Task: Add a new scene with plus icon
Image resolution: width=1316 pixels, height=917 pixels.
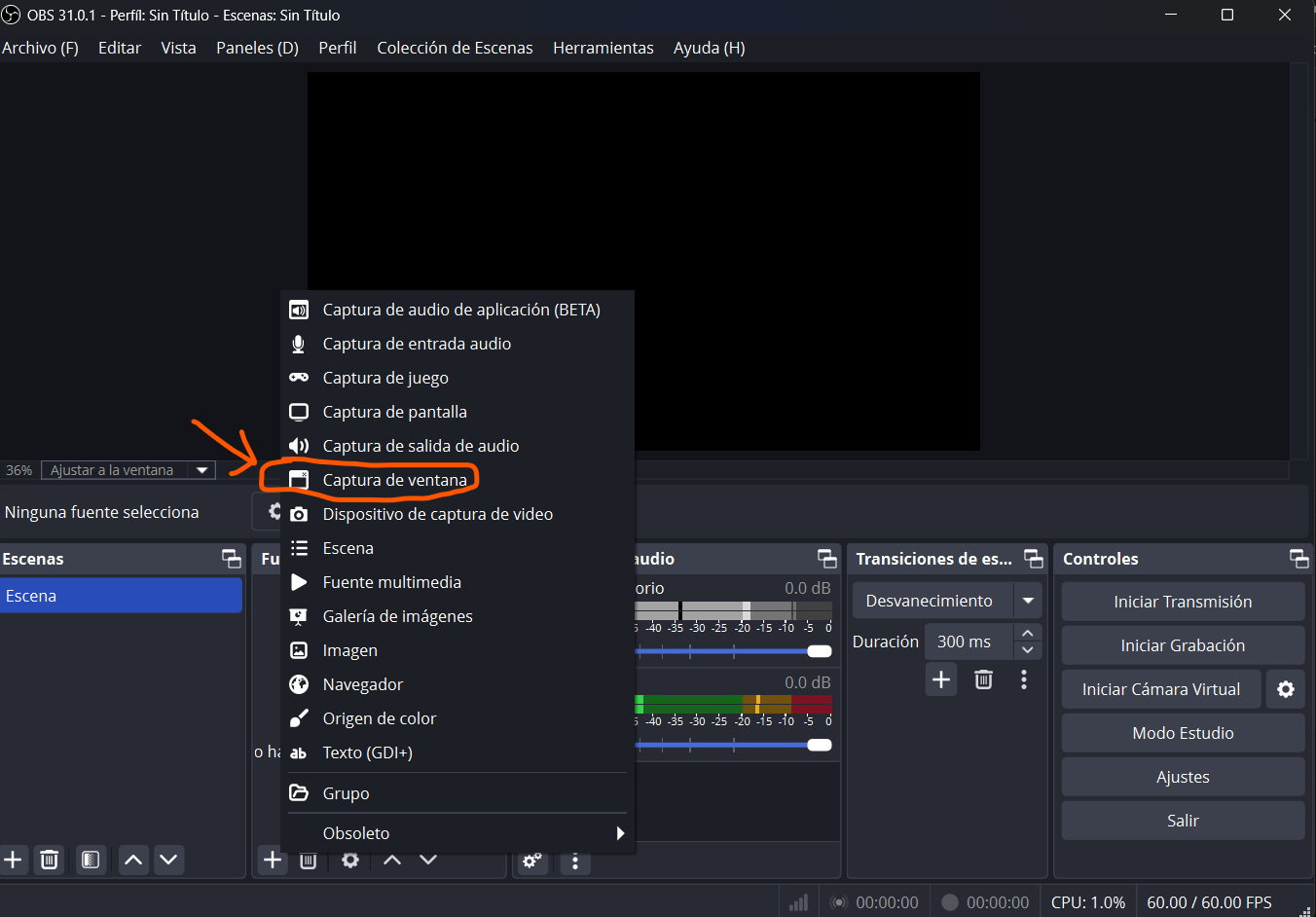Action: pyautogui.click(x=14, y=860)
